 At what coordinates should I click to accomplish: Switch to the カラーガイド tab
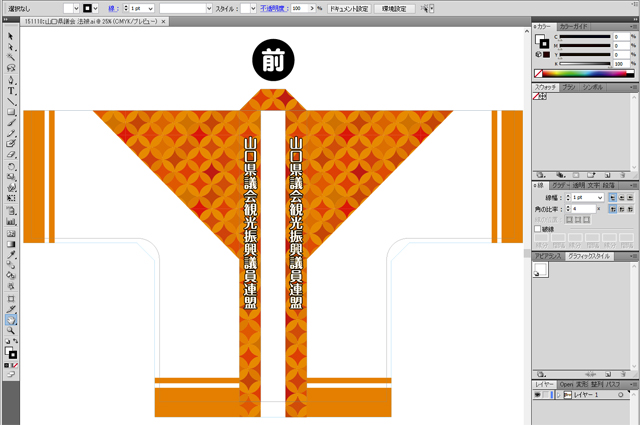pos(573,27)
